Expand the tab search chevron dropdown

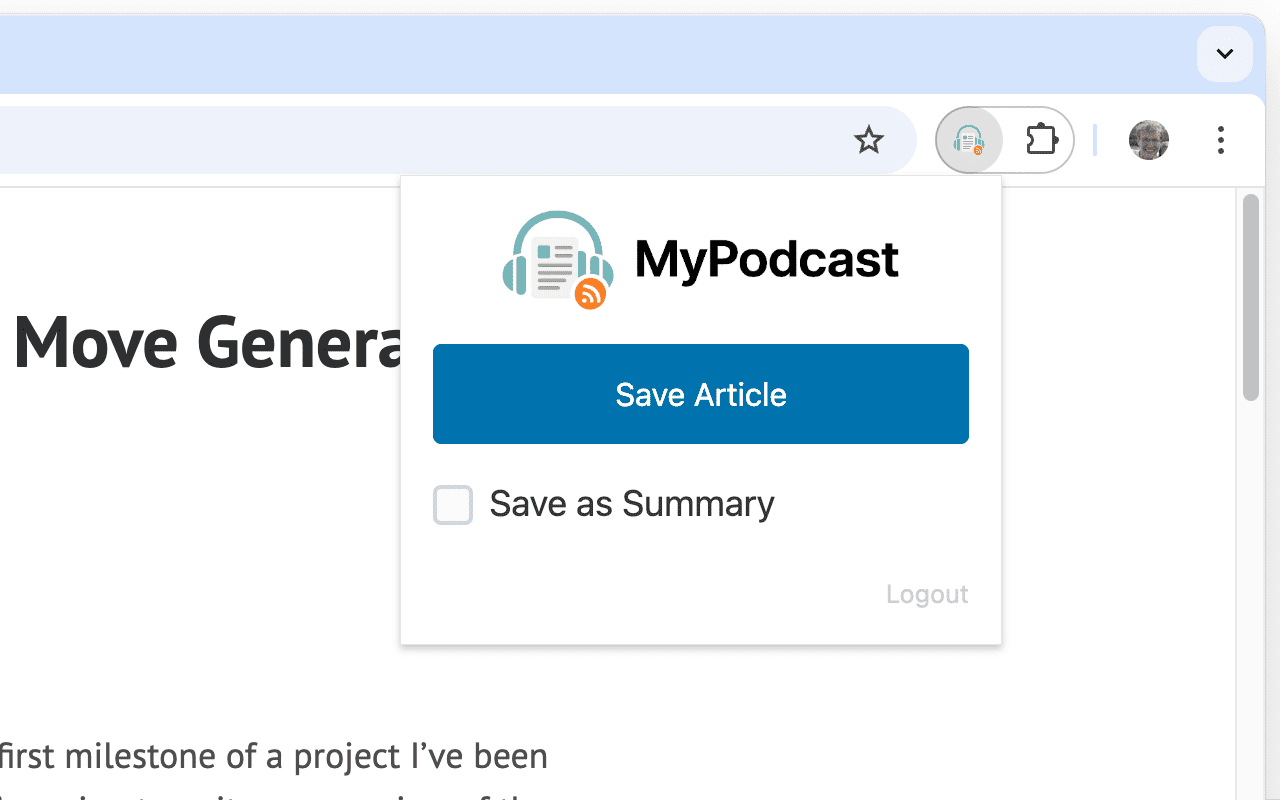point(1224,54)
